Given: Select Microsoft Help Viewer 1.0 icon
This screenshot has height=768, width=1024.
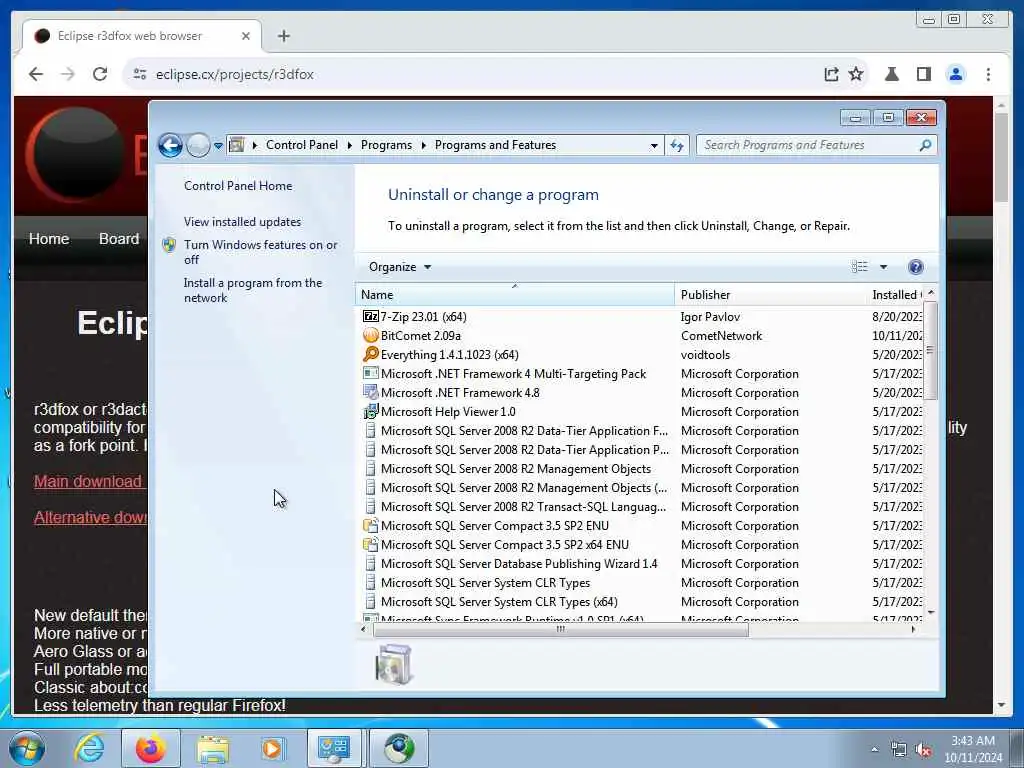Looking at the screenshot, I should click(370, 411).
